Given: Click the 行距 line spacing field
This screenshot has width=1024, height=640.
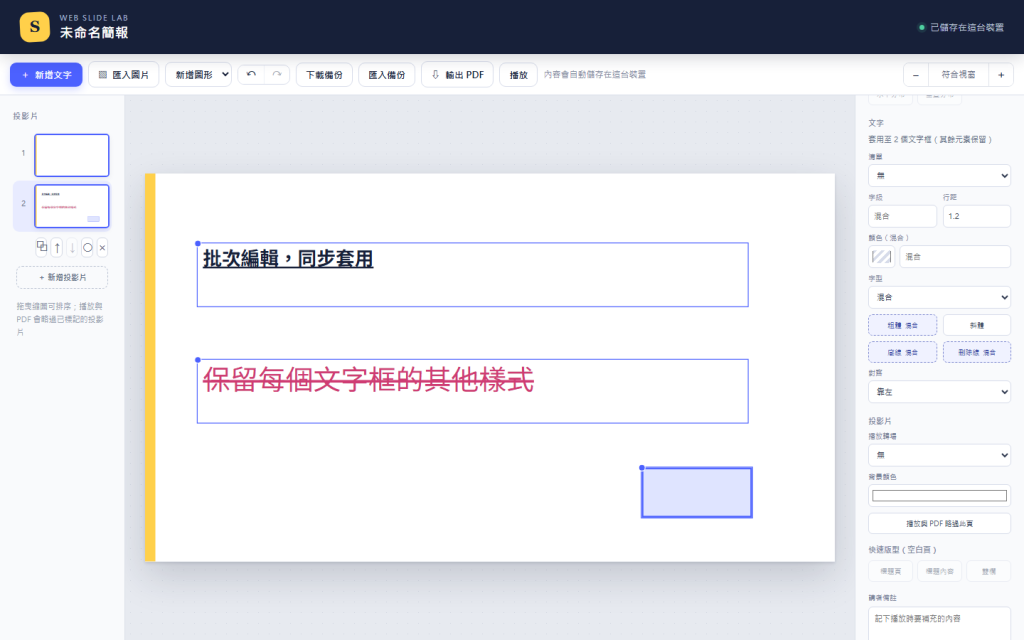Looking at the screenshot, I should pos(976,216).
